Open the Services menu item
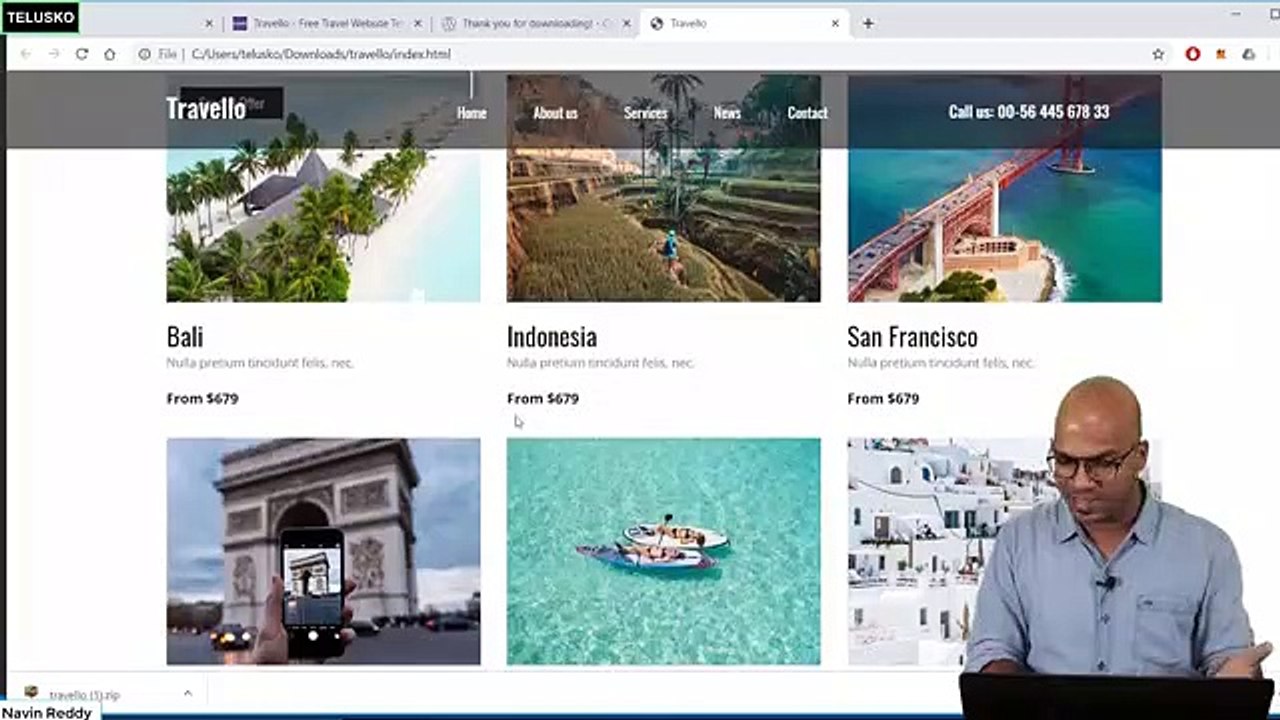This screenshot has height=720, width=1280. pos(646,113)
